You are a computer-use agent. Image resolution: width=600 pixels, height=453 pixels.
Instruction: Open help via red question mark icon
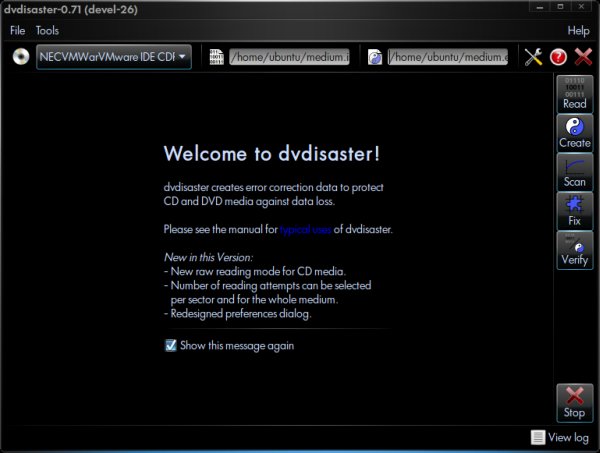(x=558, y=57)
